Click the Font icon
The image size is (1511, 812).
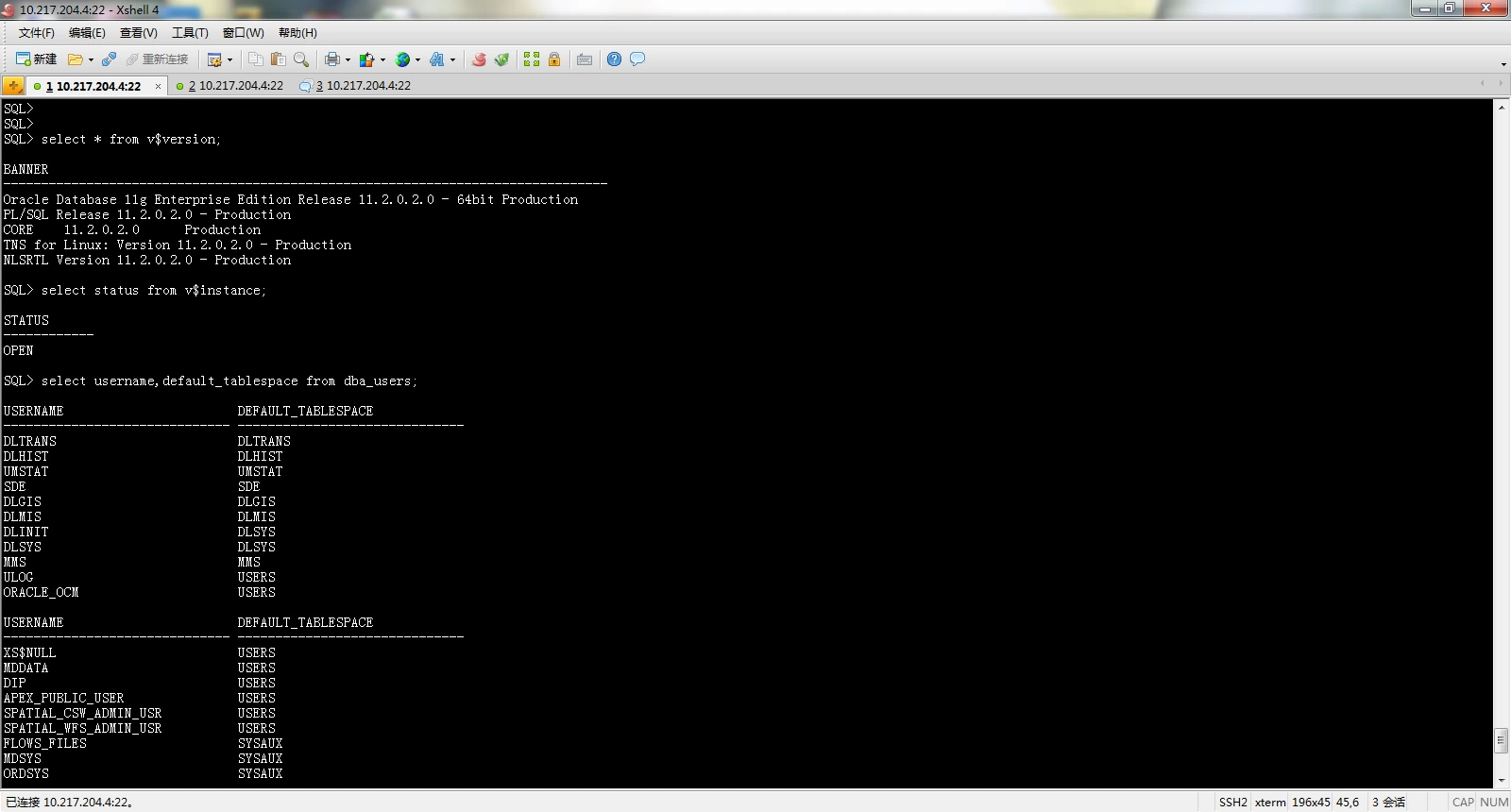pos(436,59)
